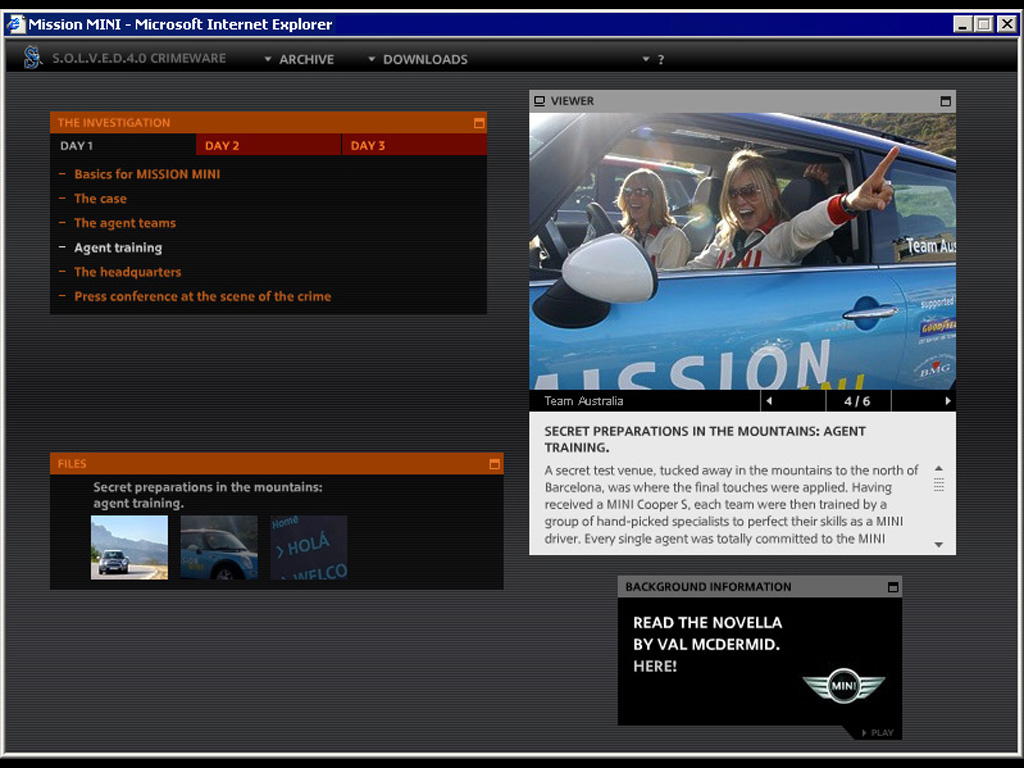
Task: Click the Internet Explorer title bar icon
Action: pyautogui.click(x=15, y=25)
